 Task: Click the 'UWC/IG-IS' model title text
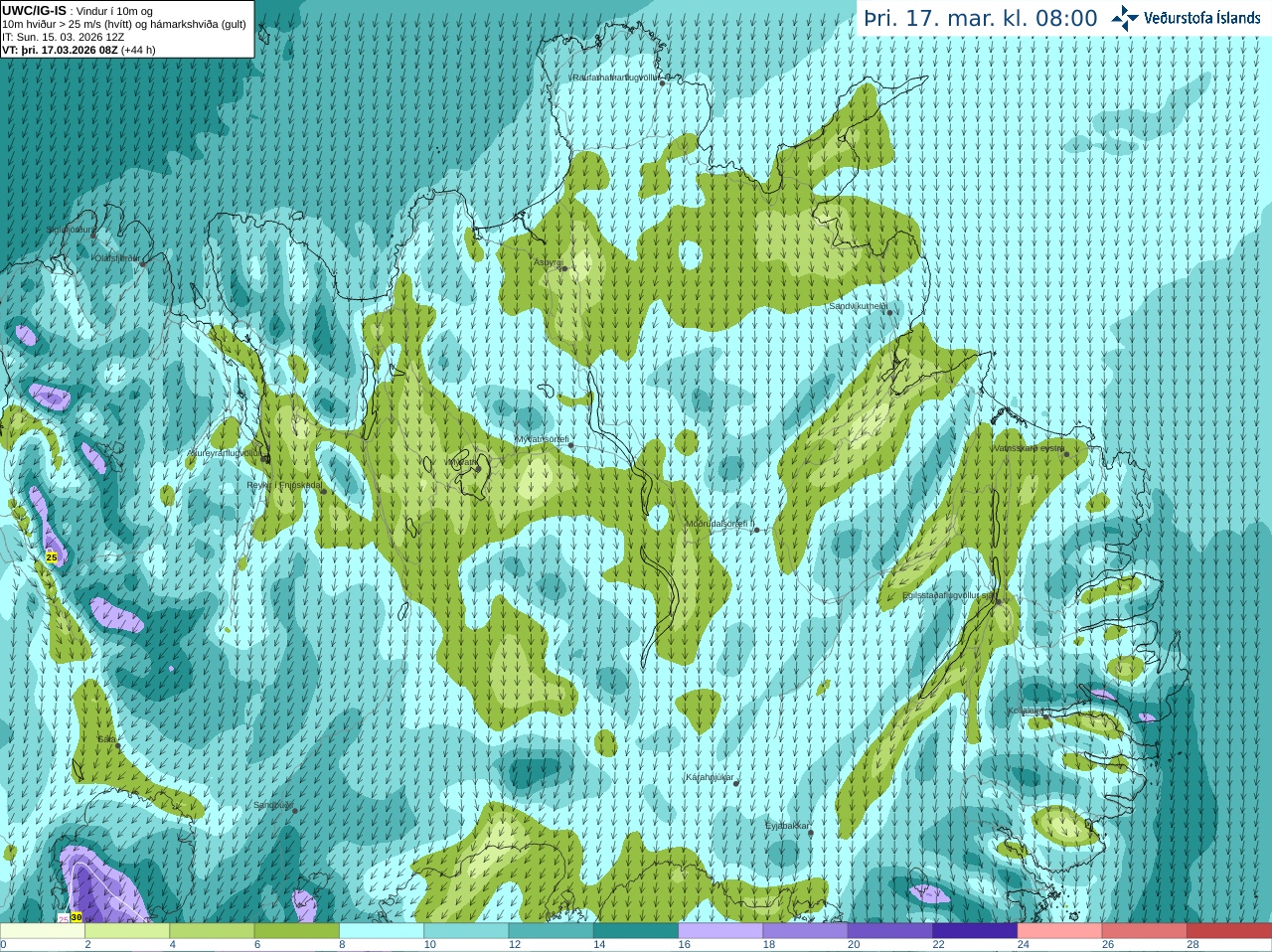tap(34, 10)
